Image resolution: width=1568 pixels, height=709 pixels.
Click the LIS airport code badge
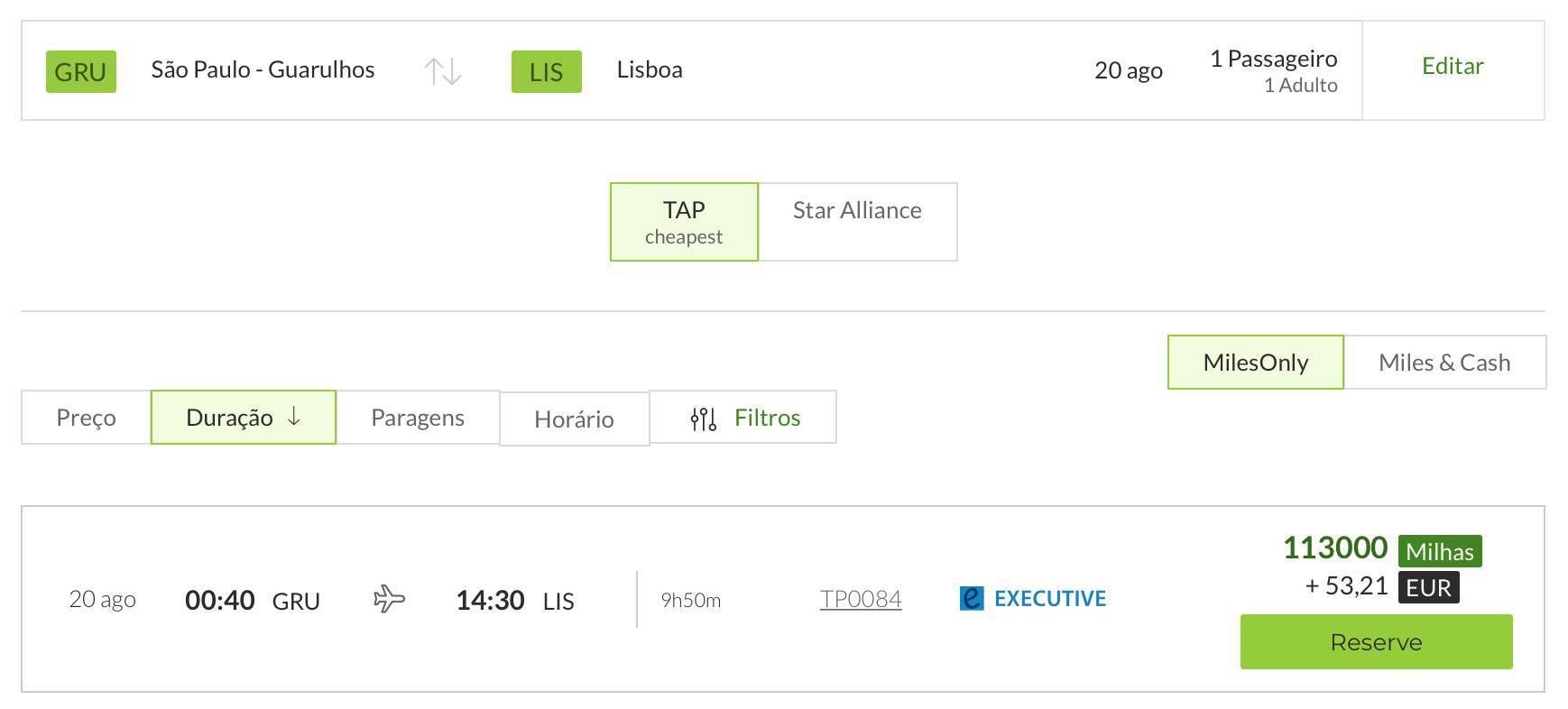[x=547, y=71]
